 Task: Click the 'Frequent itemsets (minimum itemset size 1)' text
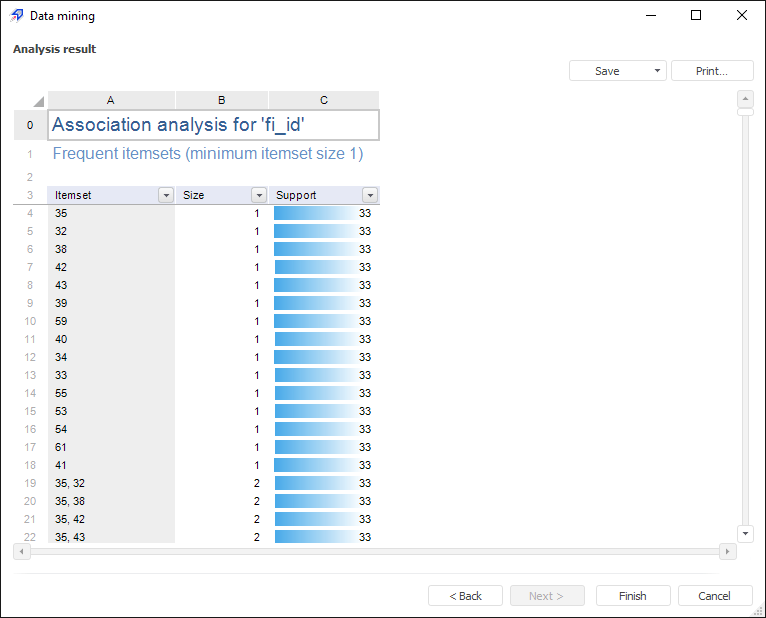[x=208, y=153]
